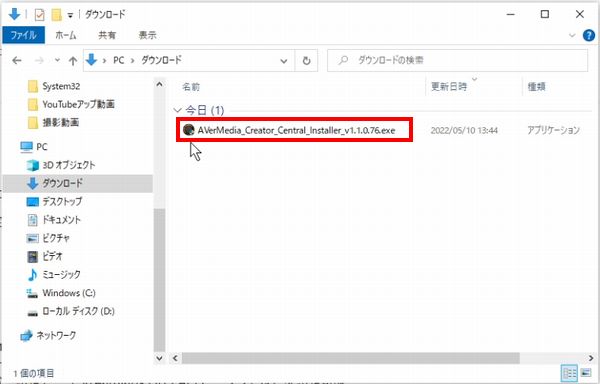Refresh the Downloads folder view
This screenshot has width=600, height=384.
click(x=306, y=60)
